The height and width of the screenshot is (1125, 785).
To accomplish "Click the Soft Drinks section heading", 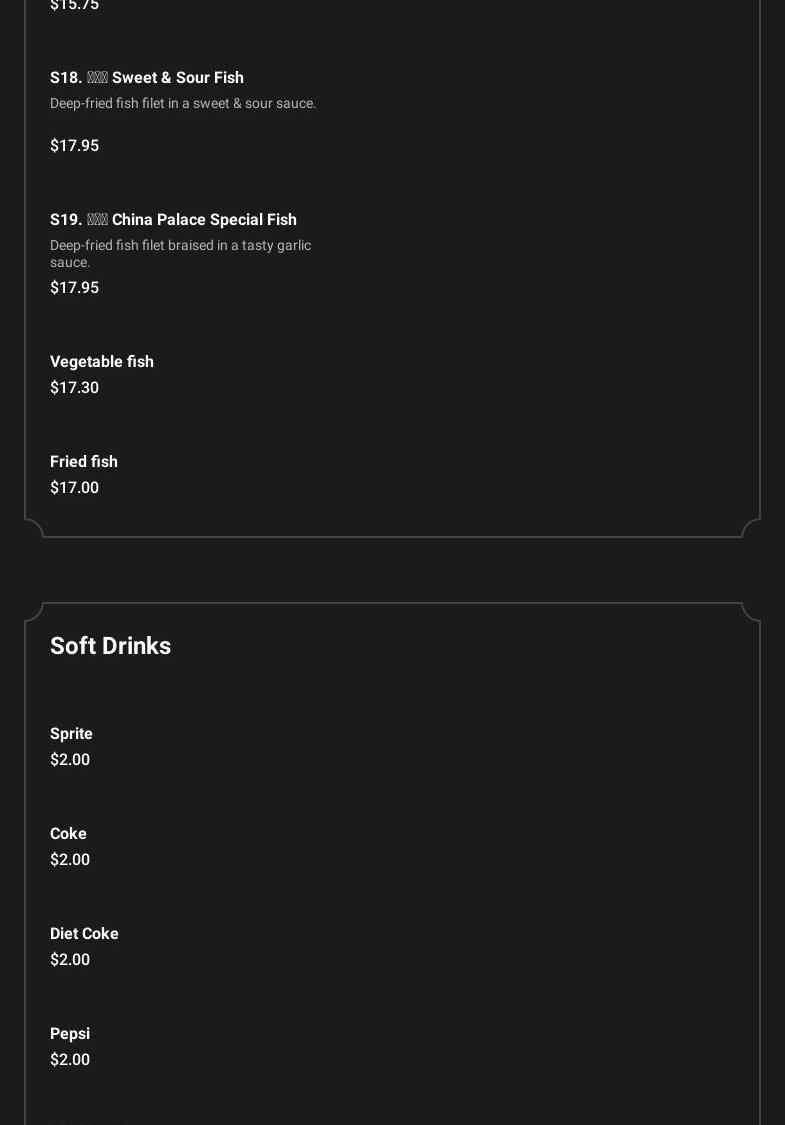I will [x=111, y=647].
